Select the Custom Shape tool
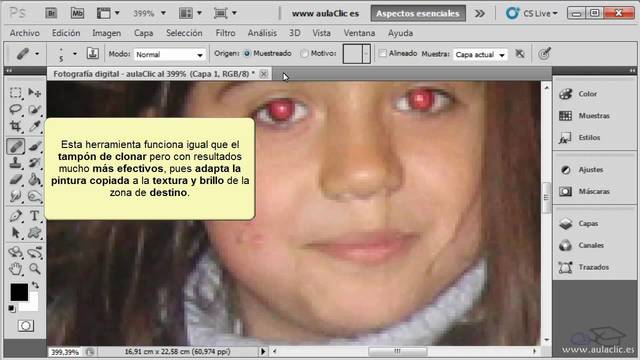 click(x=35, y=233)
